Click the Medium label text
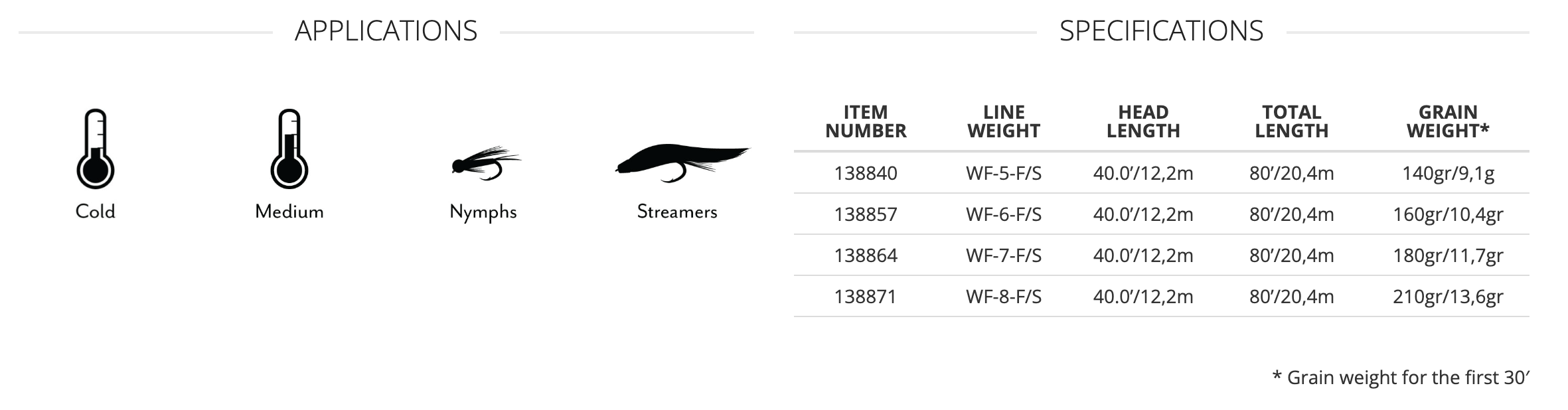The image size is (1568, 410). [289, 212]
